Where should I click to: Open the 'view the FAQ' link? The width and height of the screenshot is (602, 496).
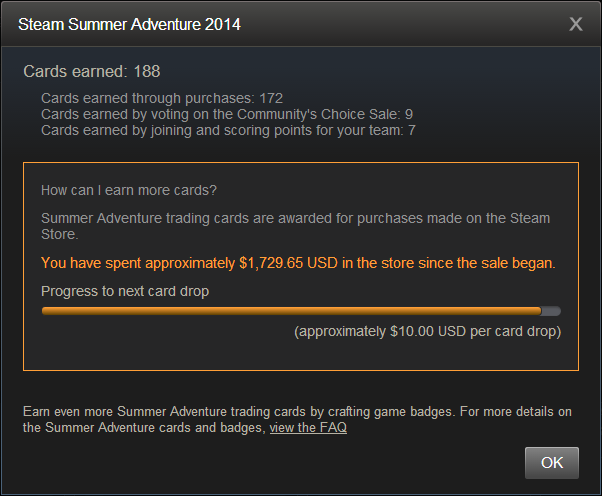pyautogui.click(x=308, y=428)
